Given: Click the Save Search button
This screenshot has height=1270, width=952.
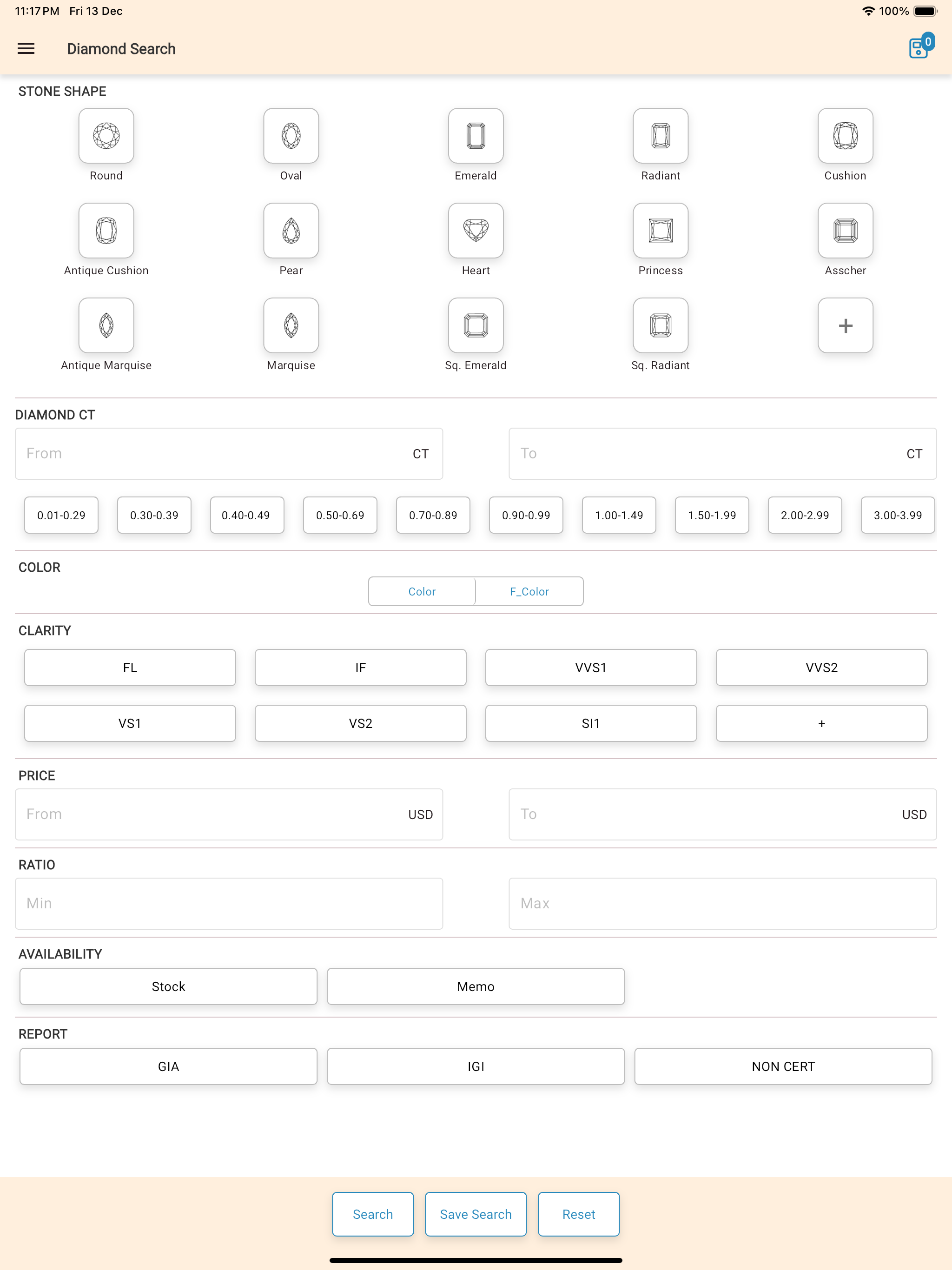Looking at the screenshot, I should click(x=476, y=1214).
